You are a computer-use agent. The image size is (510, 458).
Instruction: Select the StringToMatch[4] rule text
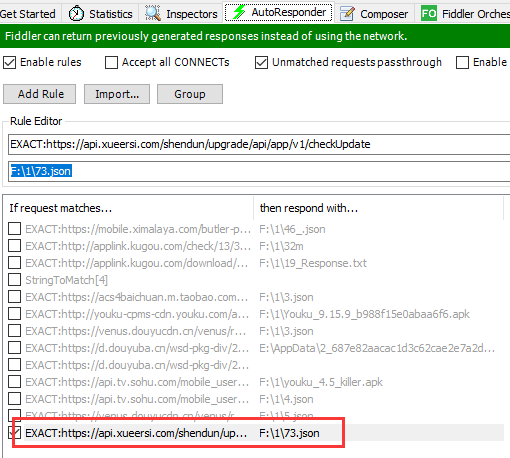67,280
